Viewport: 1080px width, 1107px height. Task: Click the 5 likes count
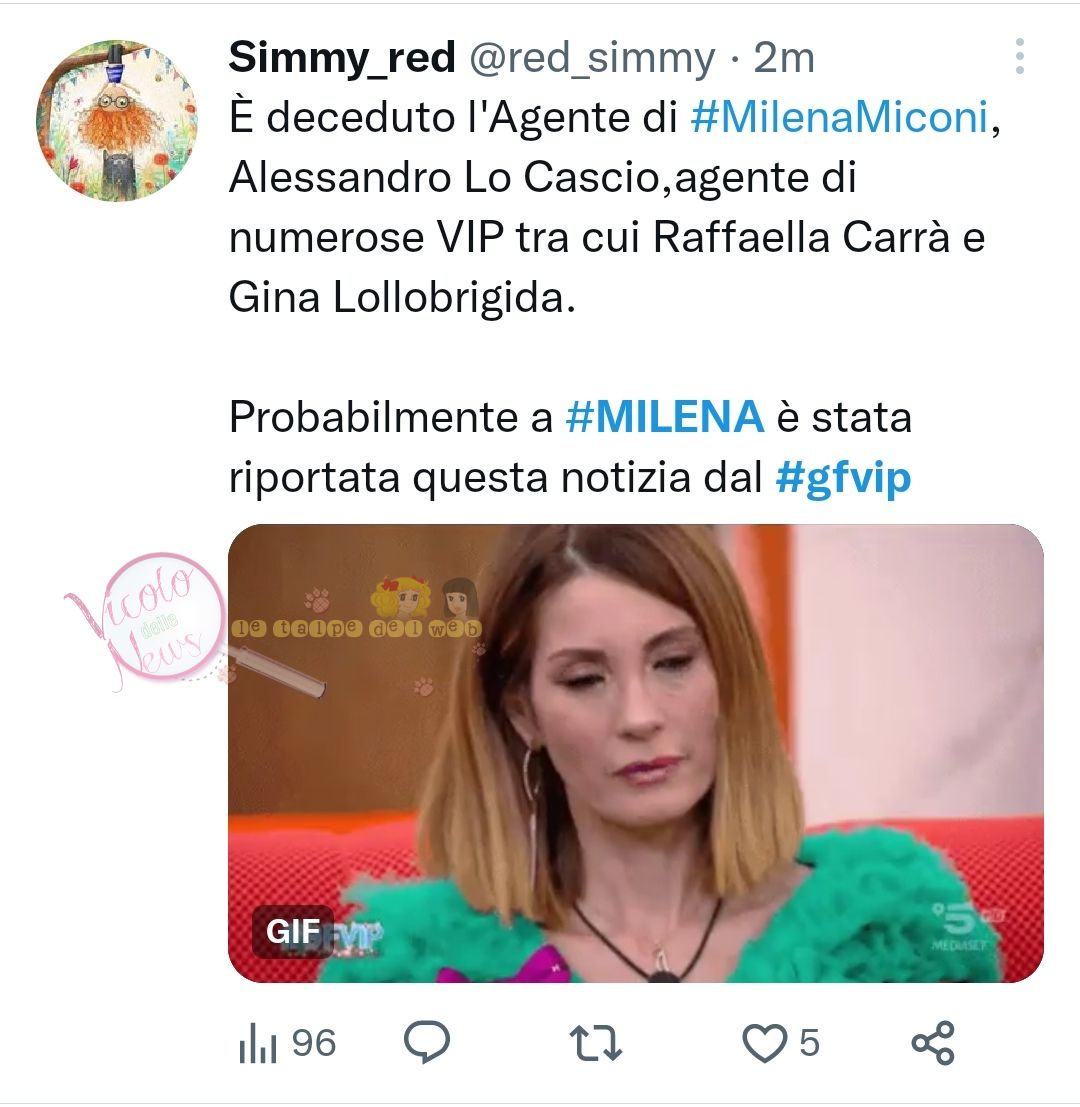pyautogui.click(x=809, y=1043)
